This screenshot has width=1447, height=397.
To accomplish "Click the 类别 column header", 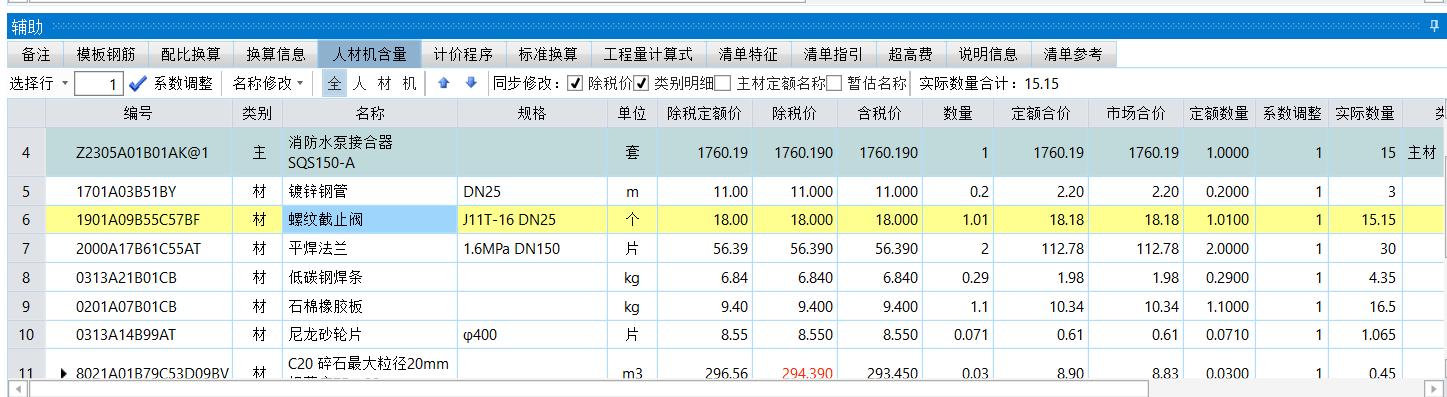I will coord(257,114).
